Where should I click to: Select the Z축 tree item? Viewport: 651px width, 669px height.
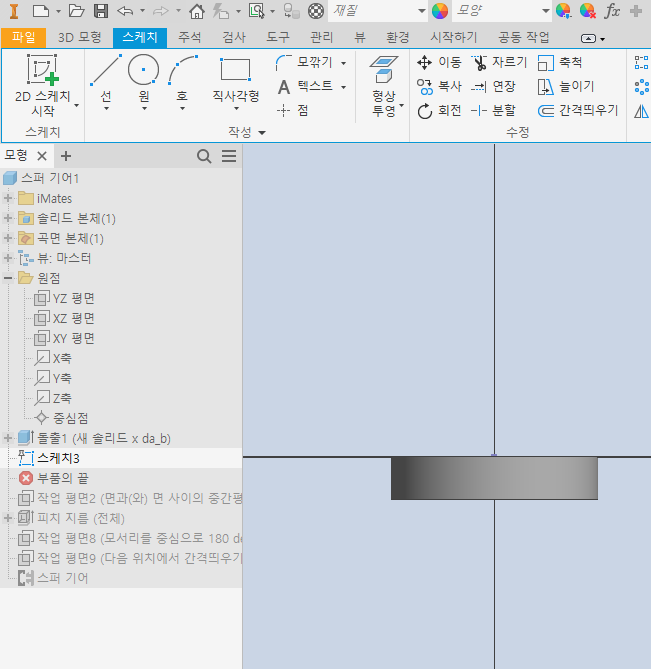click(53, 398)
